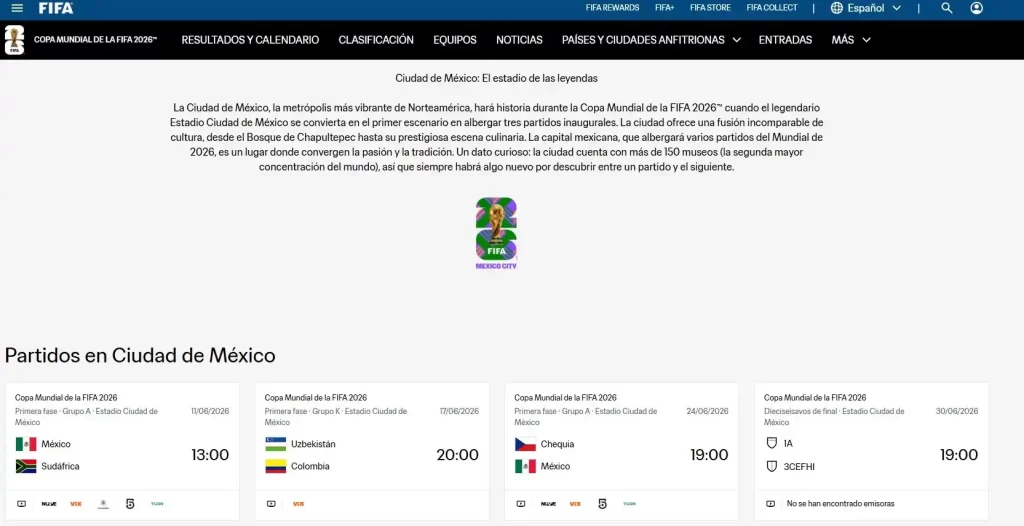The image size is (1024, 526).
Task: Click Mexico flag in Chequia vs México card
Action: click(x=525, y=467)
